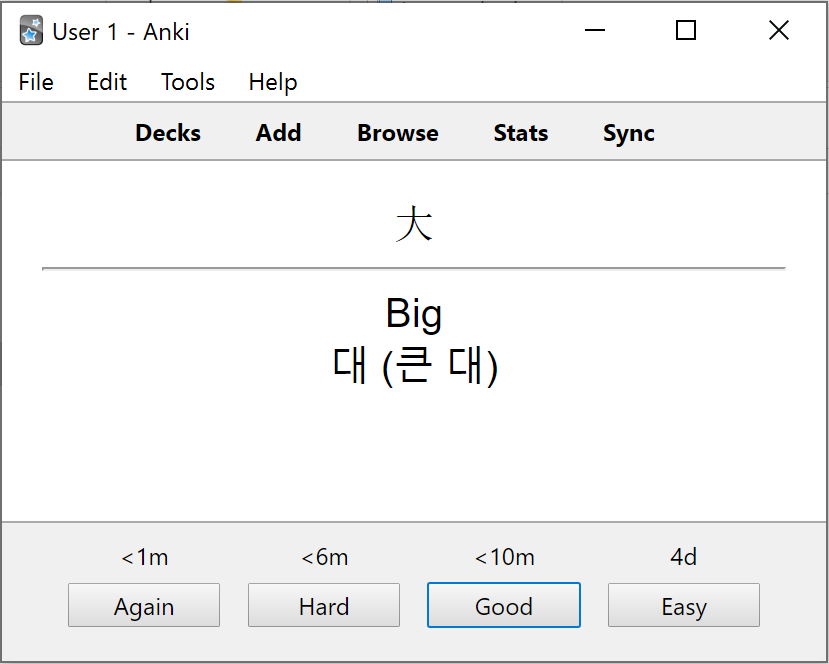Rate the card Easy
This screenshot has height=664, width=829.
click(684, 605)
